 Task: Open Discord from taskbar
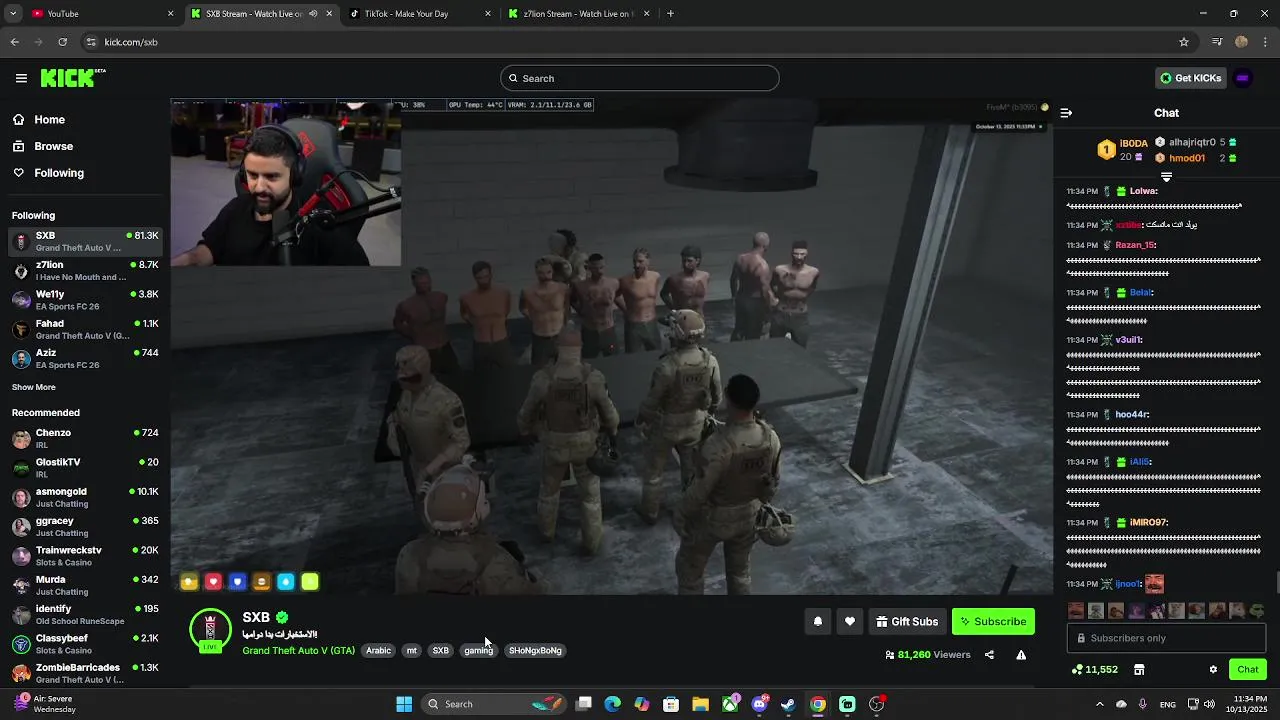pos(759,704)
